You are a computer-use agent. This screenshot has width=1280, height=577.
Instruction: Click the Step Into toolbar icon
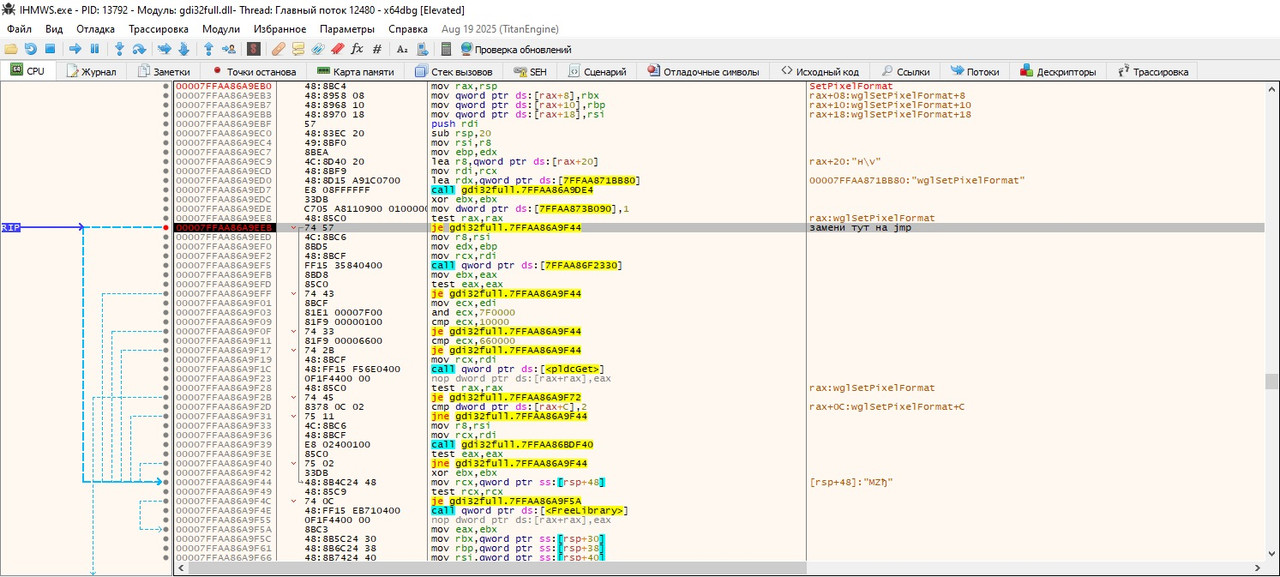[x=120, y=49]
